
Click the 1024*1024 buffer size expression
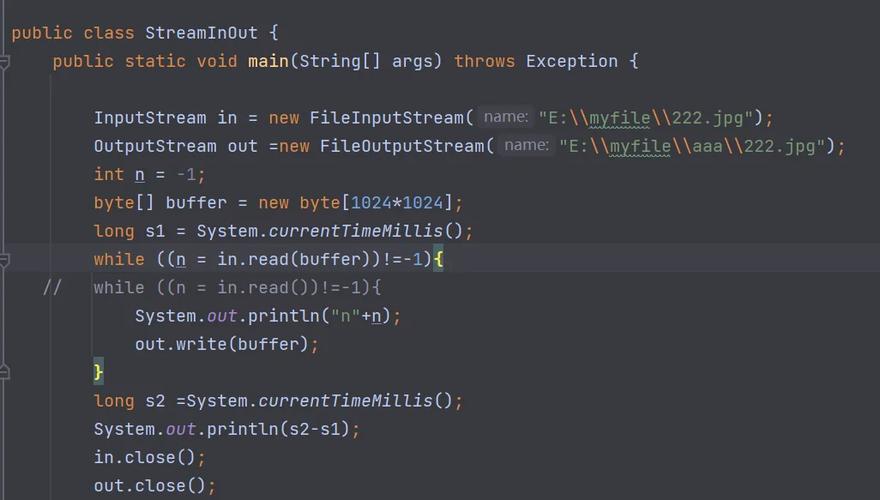[400, 203]
